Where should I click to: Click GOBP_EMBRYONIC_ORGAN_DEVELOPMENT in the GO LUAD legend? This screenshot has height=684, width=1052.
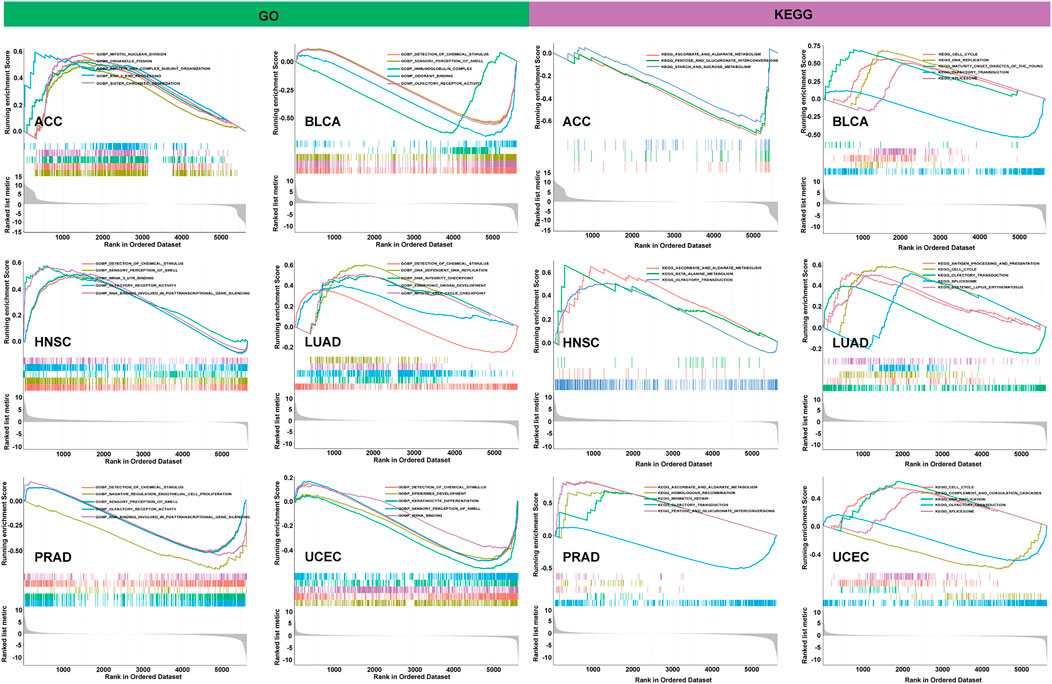coord(443,285)
